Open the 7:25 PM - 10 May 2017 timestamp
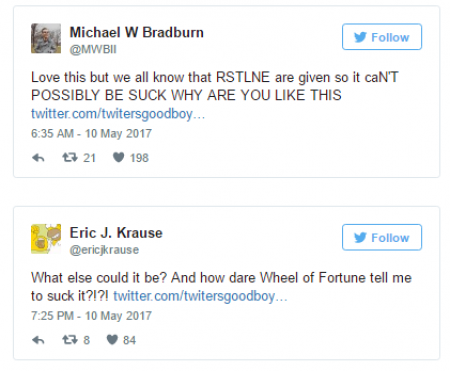This screenshot has height=371, width=450. click(x=91, y=315)
